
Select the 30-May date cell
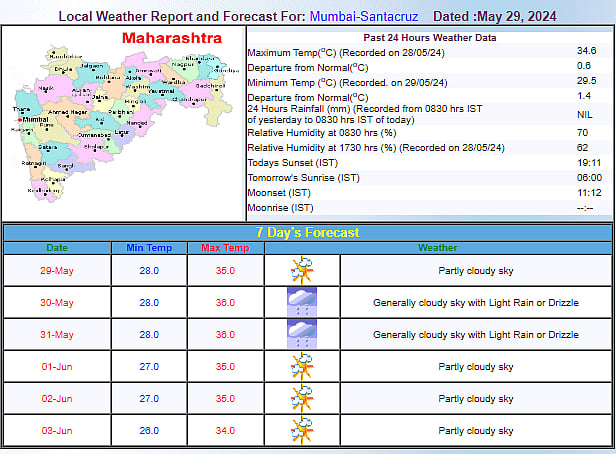point(58,303)
